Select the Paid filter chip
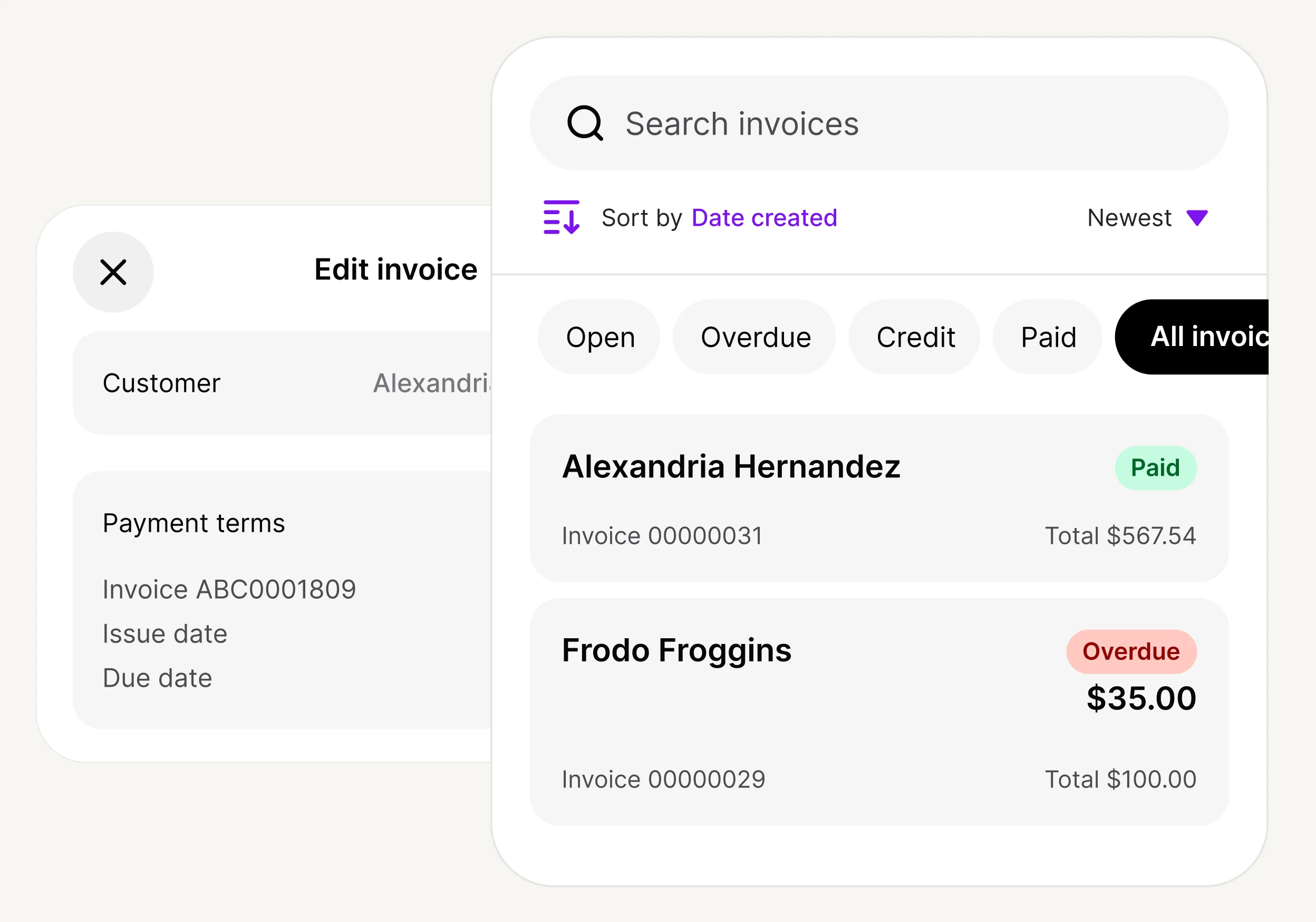 [1047, 337]
